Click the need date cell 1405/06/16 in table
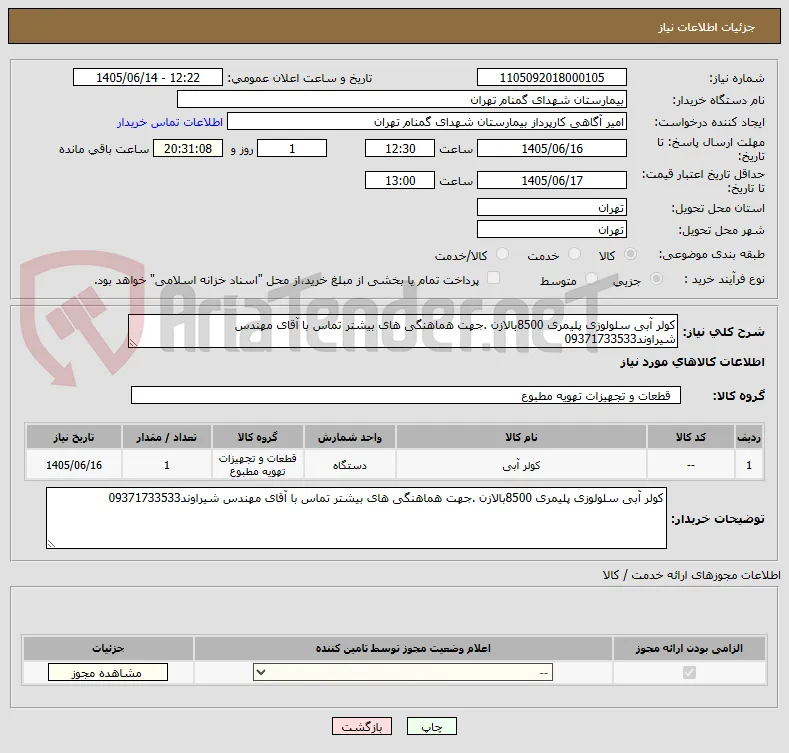This screenshot has width=789, height=753. pyautogui.click(x=74, y=465)
